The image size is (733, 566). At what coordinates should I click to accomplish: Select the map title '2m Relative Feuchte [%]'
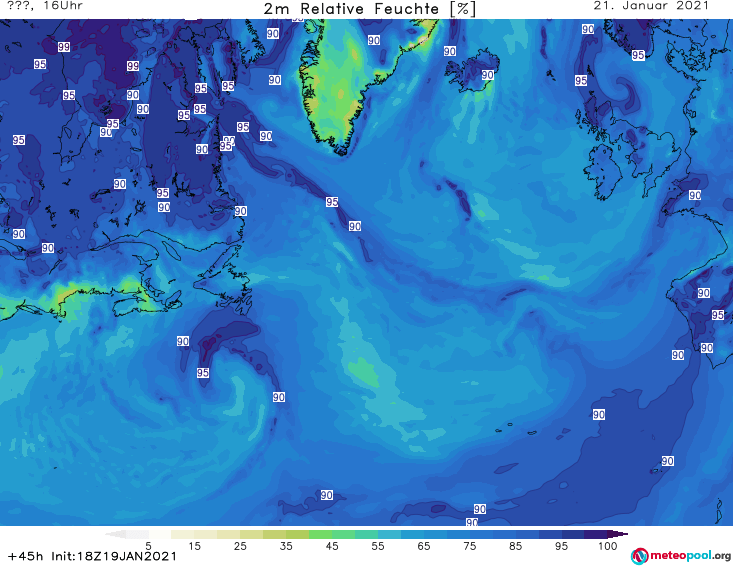(370, 9)
